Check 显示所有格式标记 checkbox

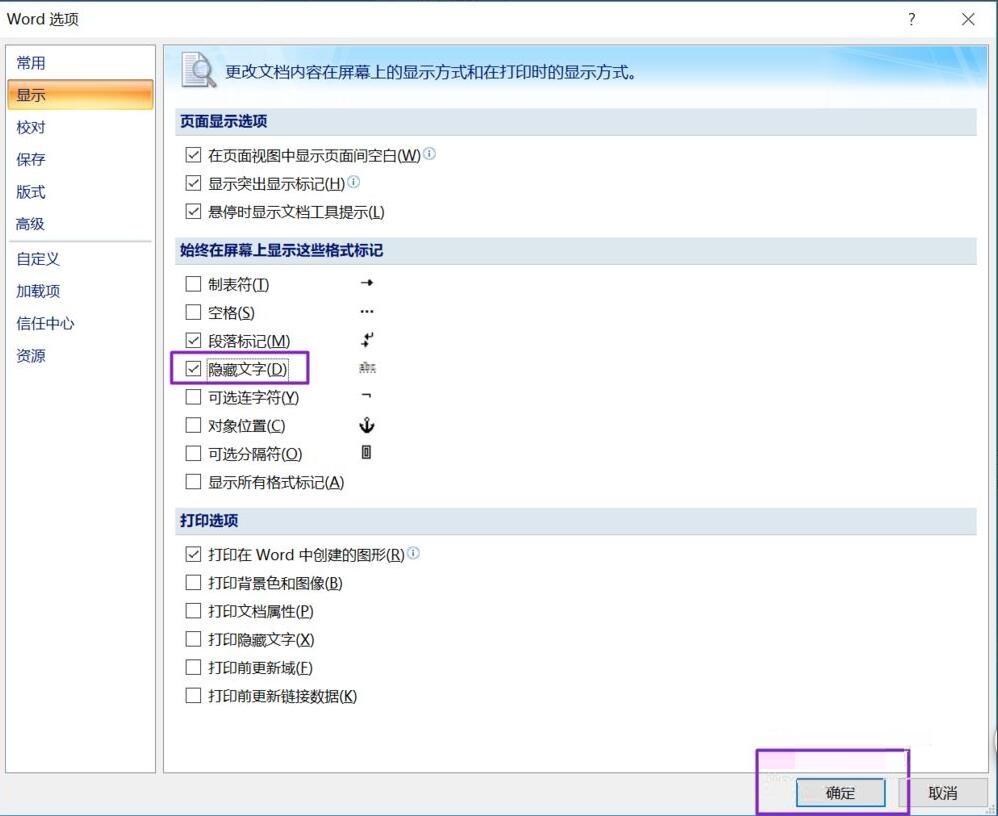point(193,482)
